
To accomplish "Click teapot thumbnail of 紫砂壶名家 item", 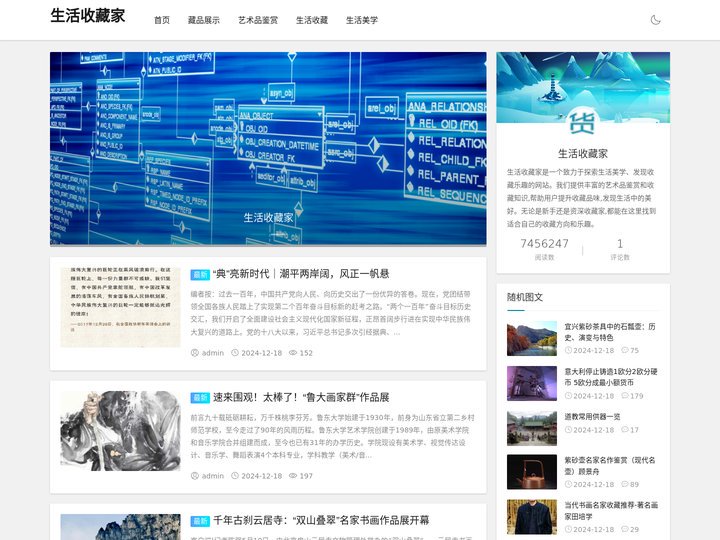I will click(x=532, y=472).
